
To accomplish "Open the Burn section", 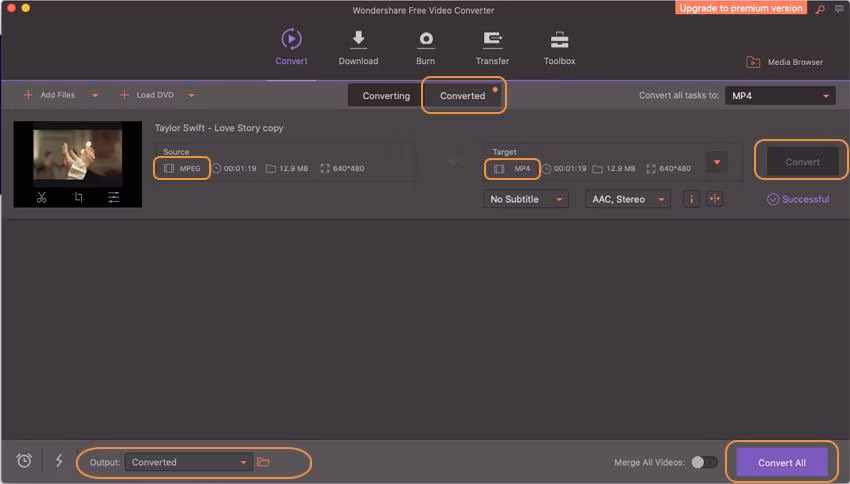I will pos(426,47).
